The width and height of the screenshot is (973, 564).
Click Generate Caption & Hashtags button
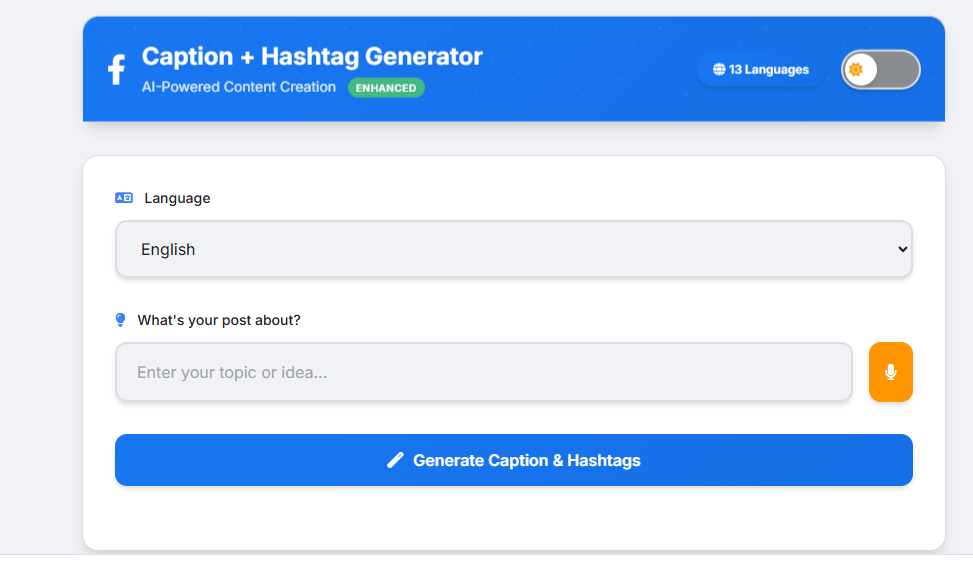click(x=514, y=460)
